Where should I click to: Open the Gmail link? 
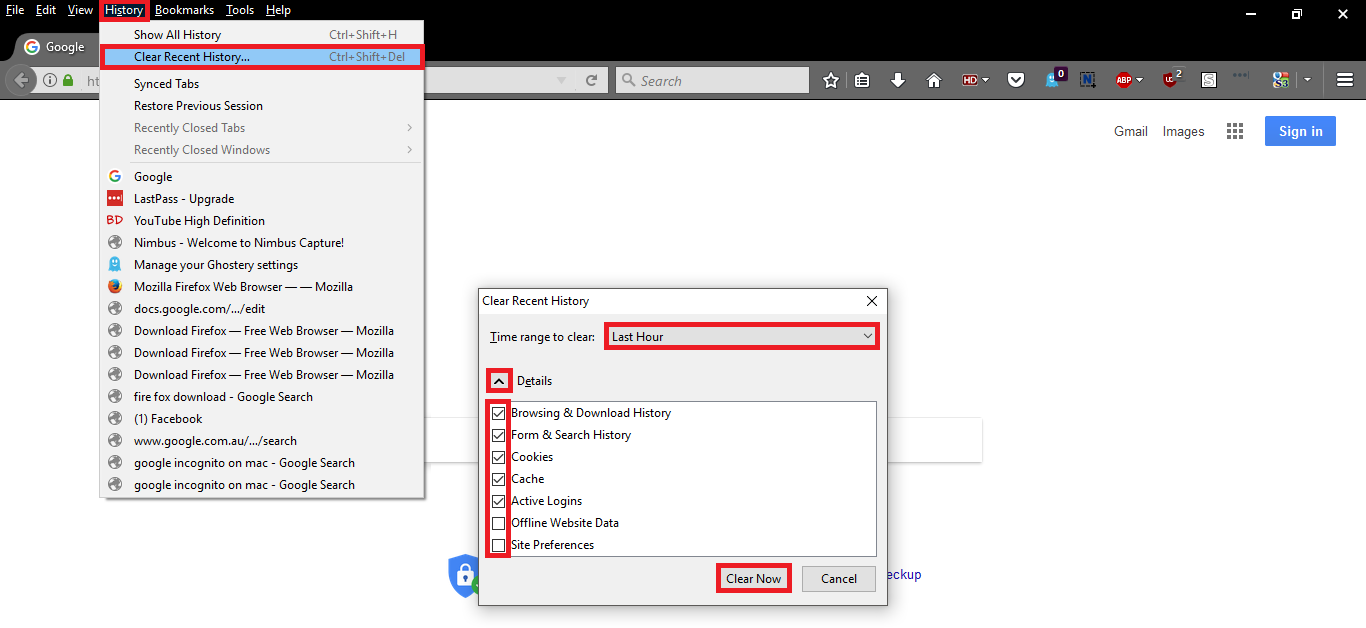coord(1131,131)
